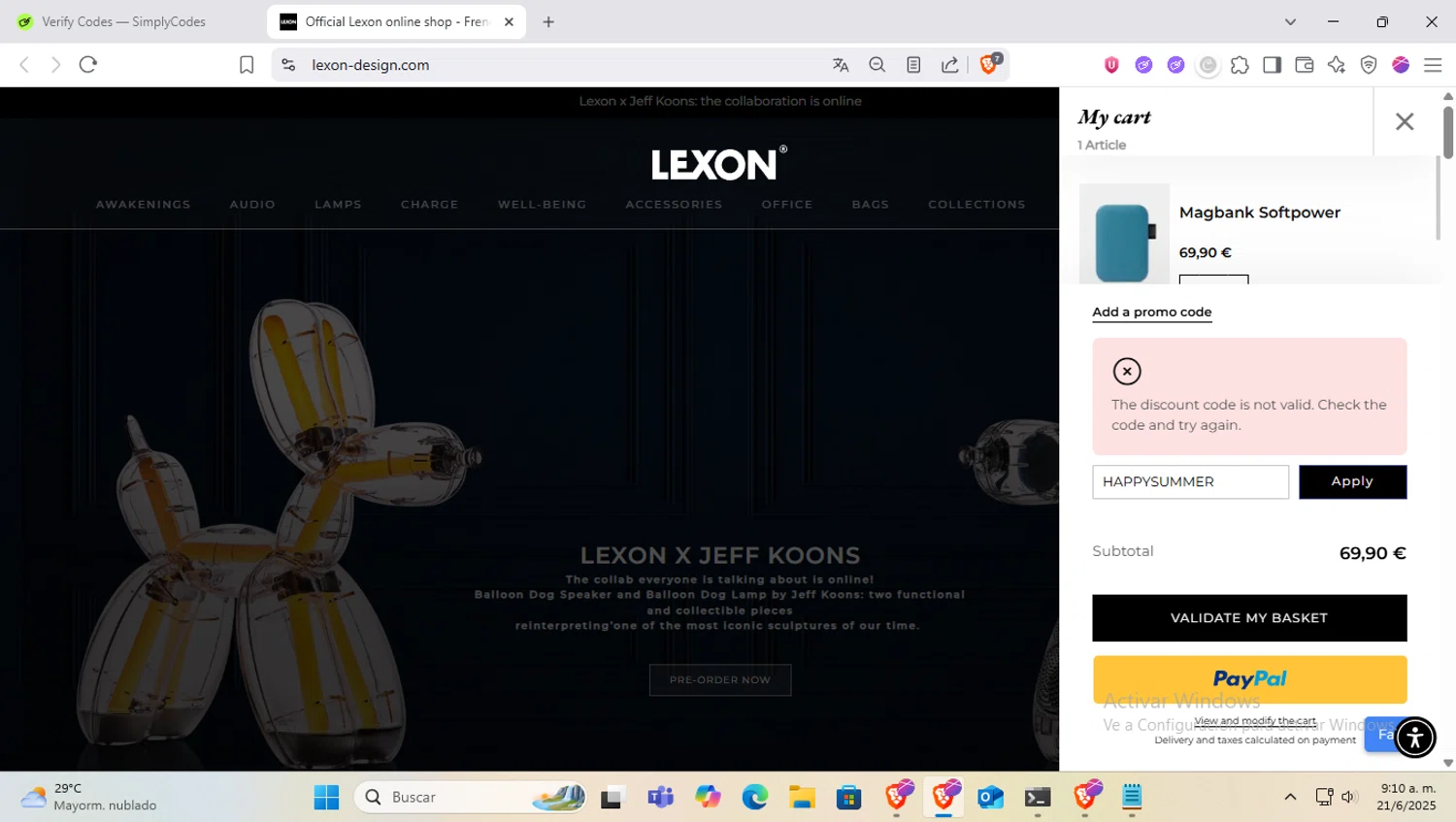
Task: Open File Explorer from the taskbar
Action: (x=802, y=797)
